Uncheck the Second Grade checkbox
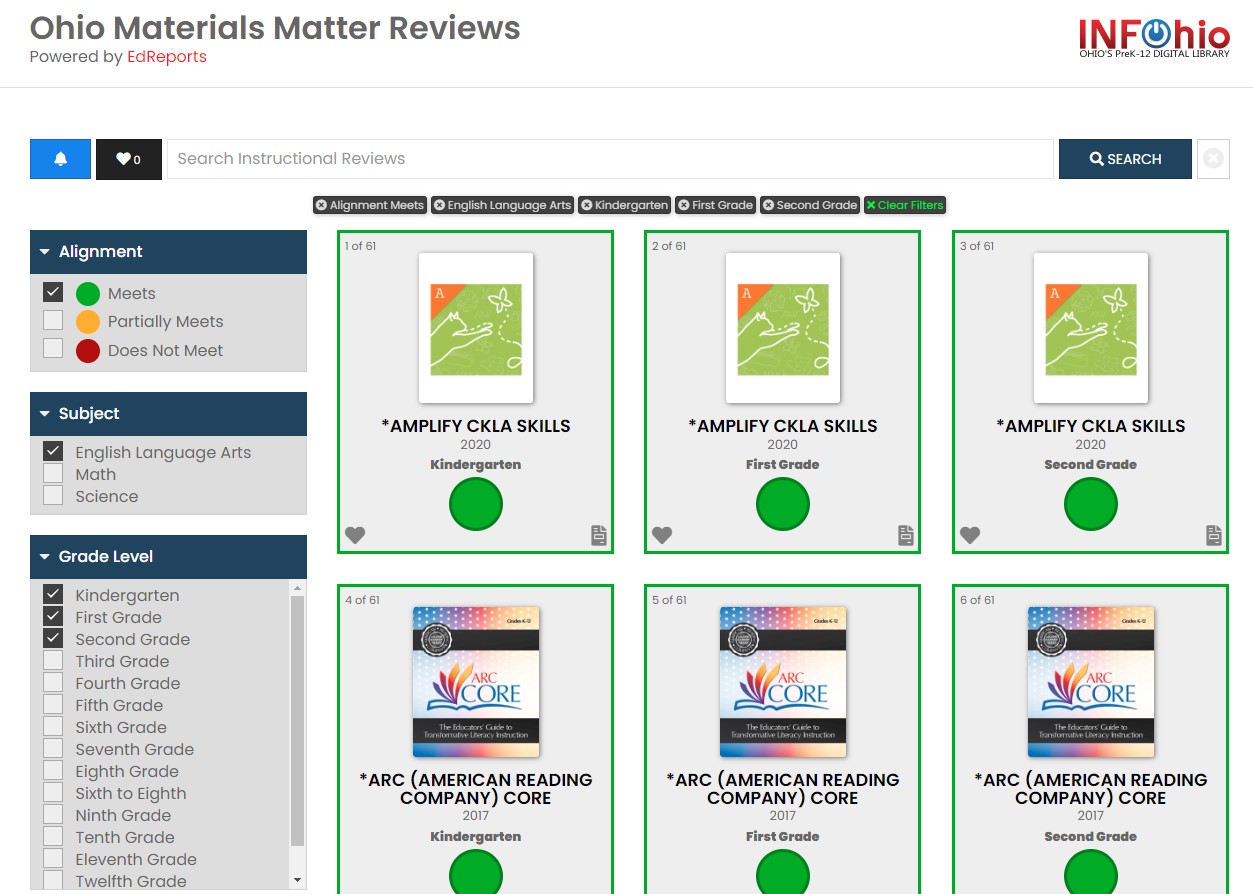This screenshot has width=1253, height=894. click(x=53, y=638)
